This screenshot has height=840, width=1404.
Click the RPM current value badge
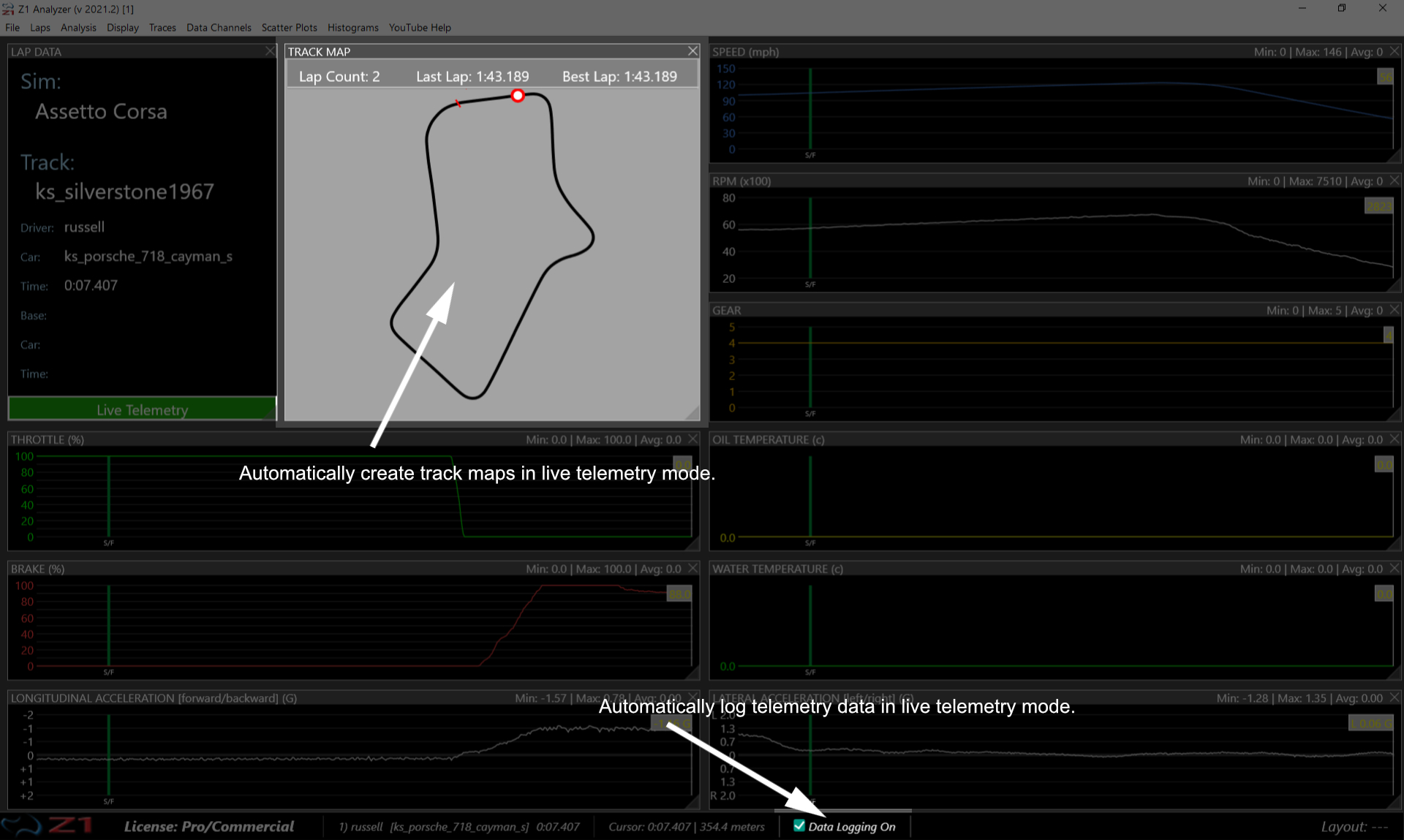coord(1378,206)
